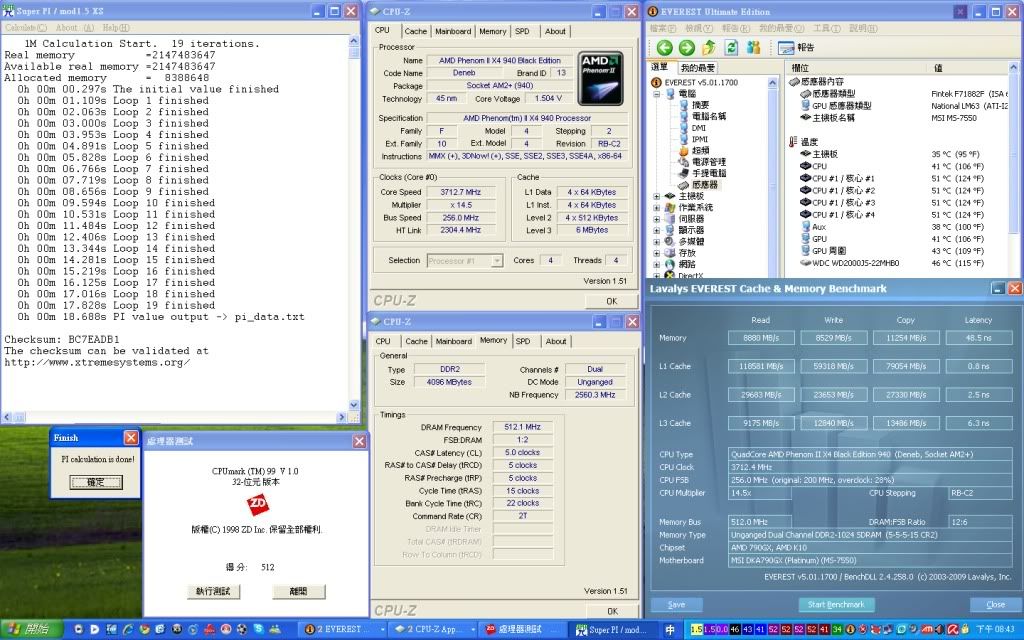Select the IPMI item in EVEREST tree
Screen dimensions: 1024x640
[x=699, y=139]
